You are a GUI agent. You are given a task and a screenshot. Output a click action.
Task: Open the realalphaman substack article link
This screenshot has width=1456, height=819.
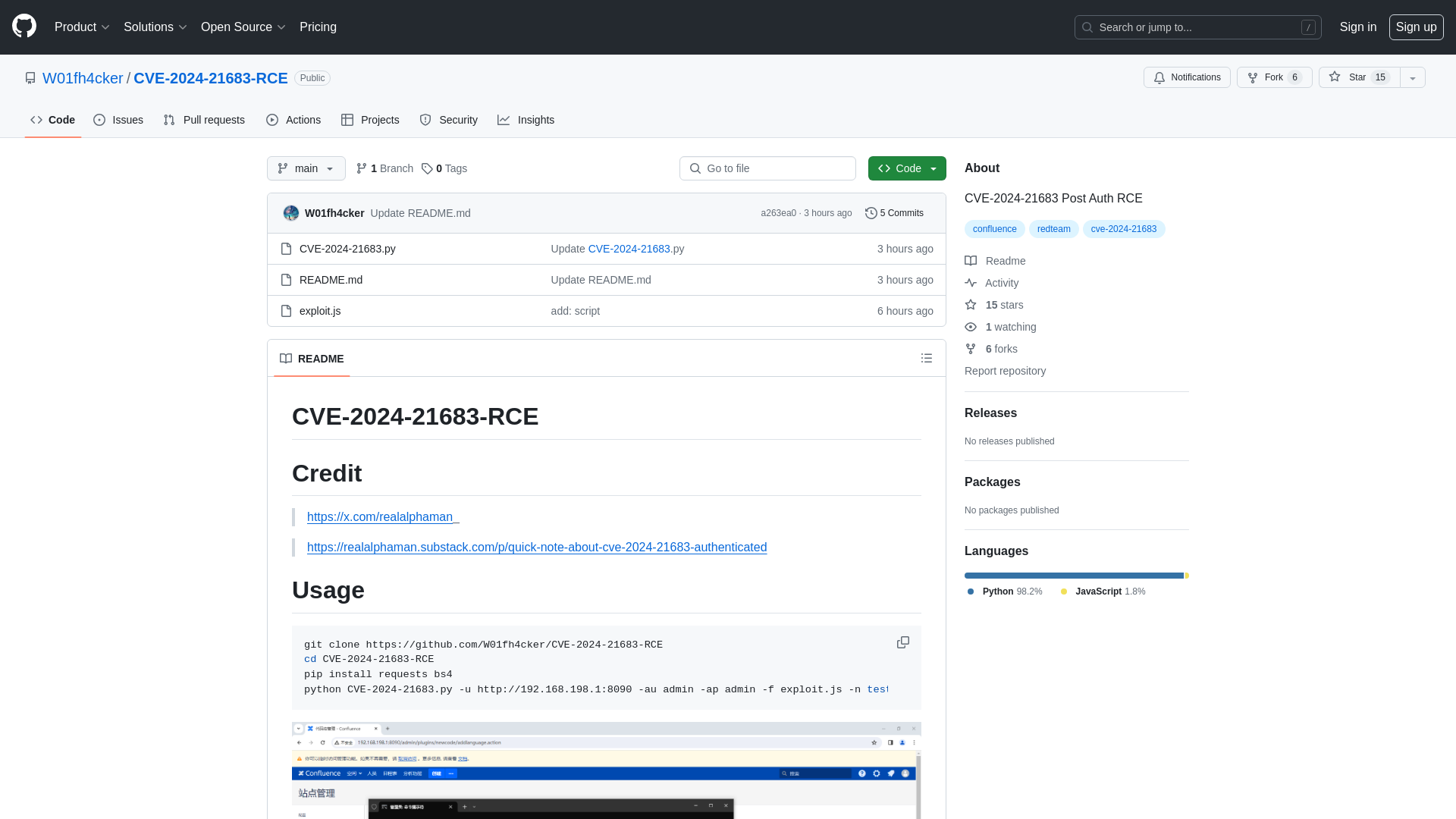tap(537, 548)
